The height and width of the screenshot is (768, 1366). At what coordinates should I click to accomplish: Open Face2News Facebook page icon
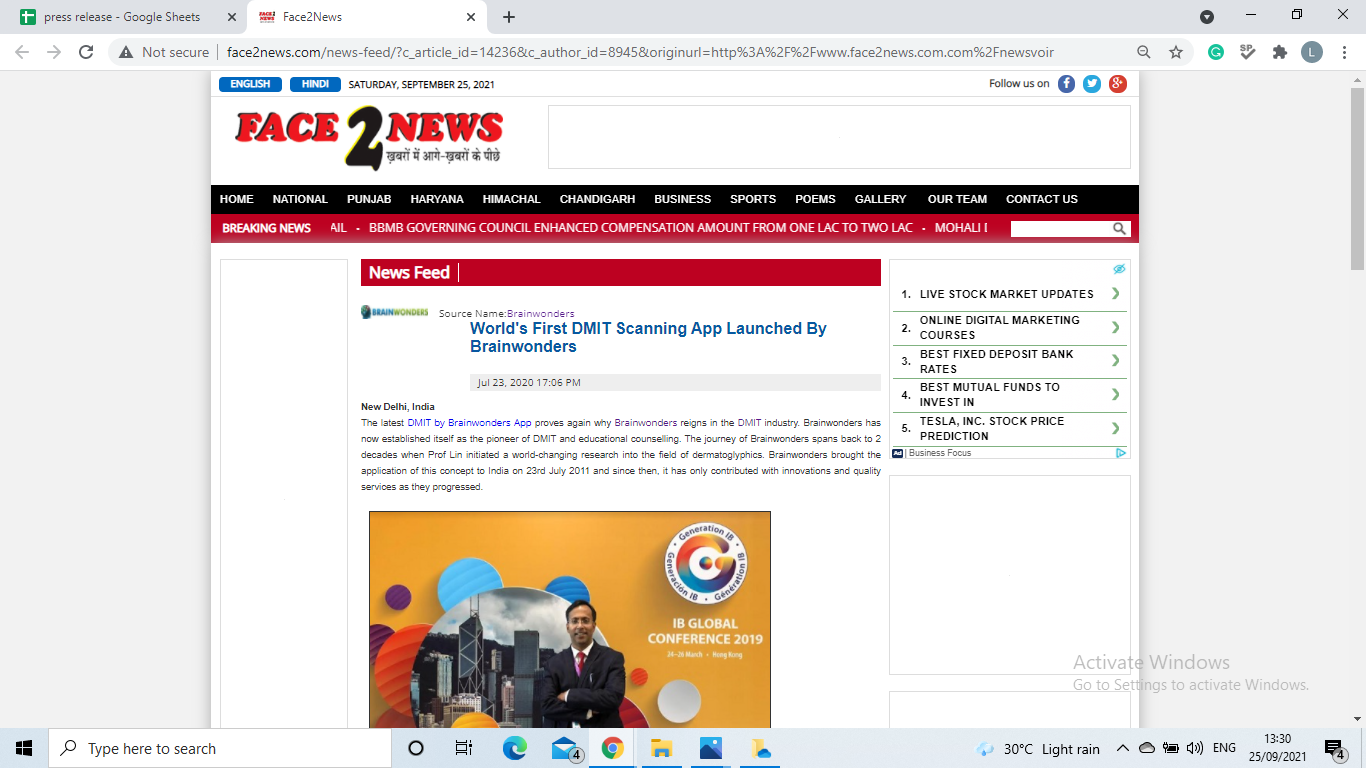point(1066,84)
